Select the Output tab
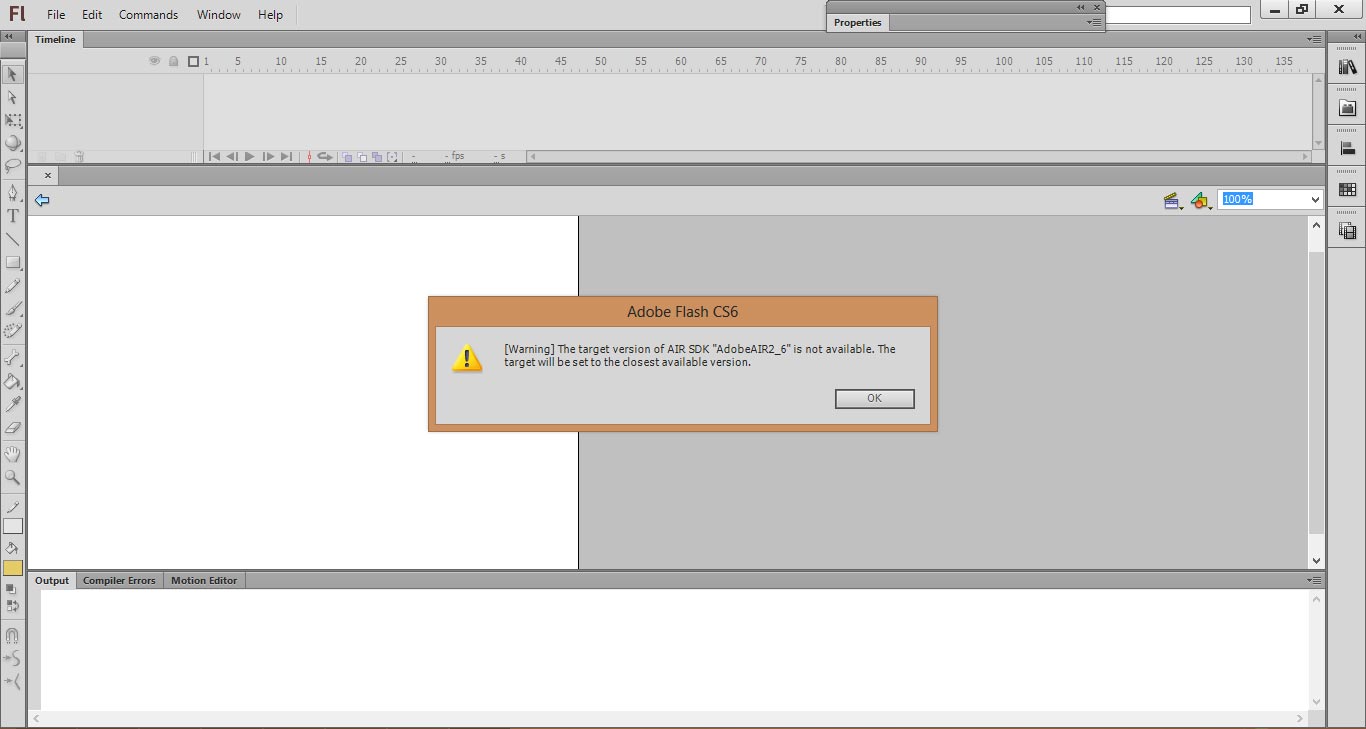1366x729 pixels. (x=52, y=580)
